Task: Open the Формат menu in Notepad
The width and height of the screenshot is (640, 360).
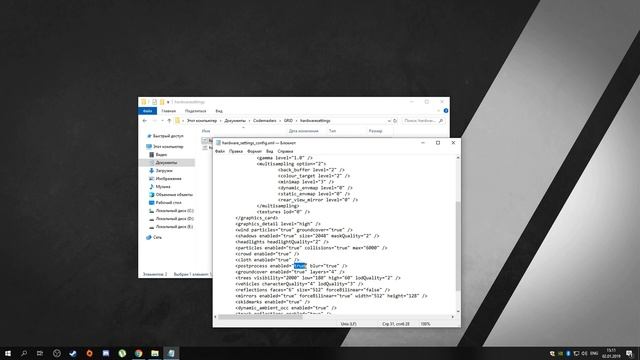Action: point(254,151)
